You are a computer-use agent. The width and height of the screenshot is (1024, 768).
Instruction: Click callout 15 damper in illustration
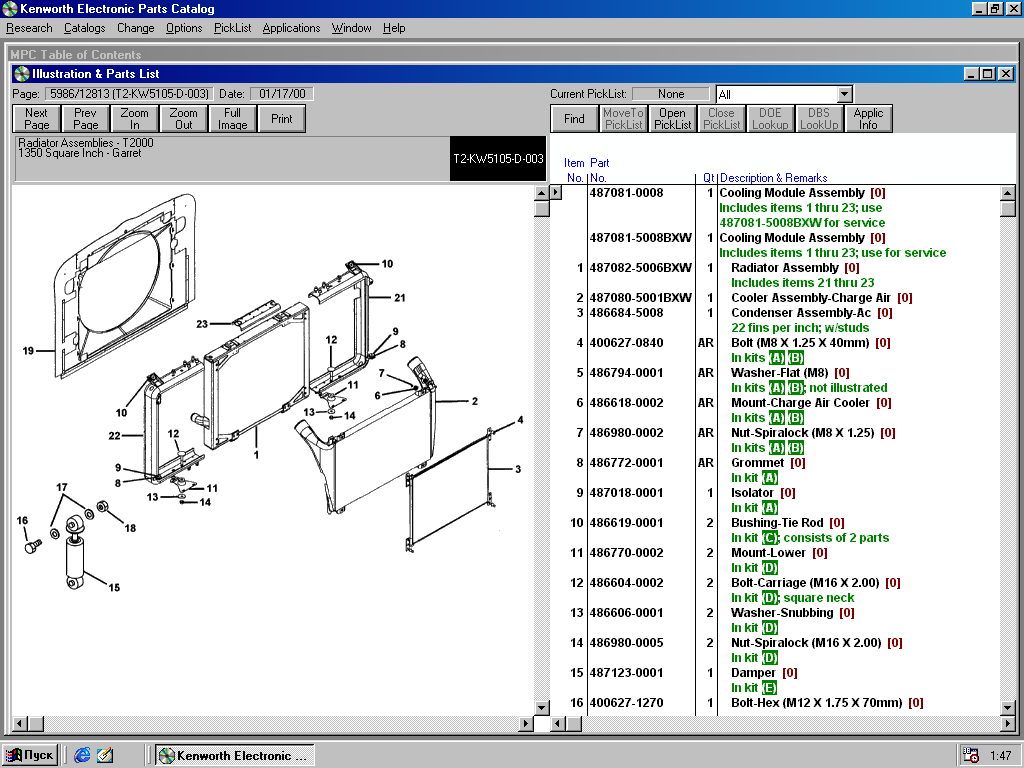click(x=114, y=587)
